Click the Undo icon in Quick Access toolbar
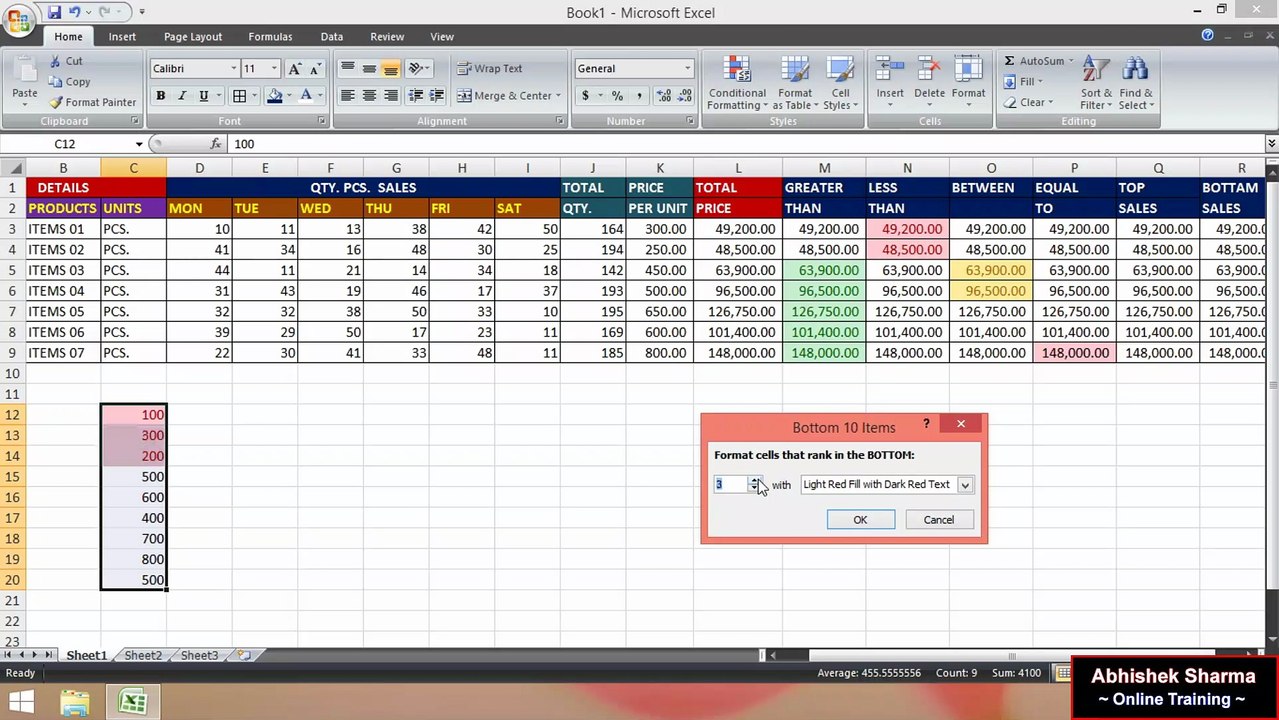 tap(75, 12)
